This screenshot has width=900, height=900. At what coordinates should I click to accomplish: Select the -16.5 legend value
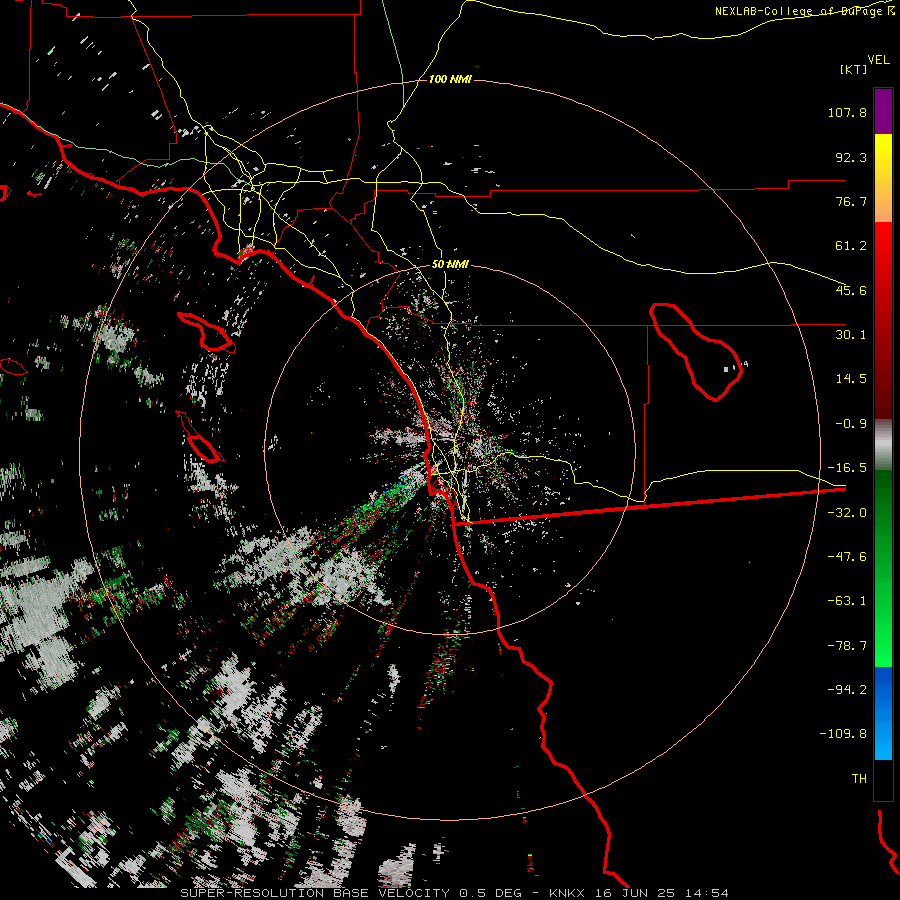(847, 468)
